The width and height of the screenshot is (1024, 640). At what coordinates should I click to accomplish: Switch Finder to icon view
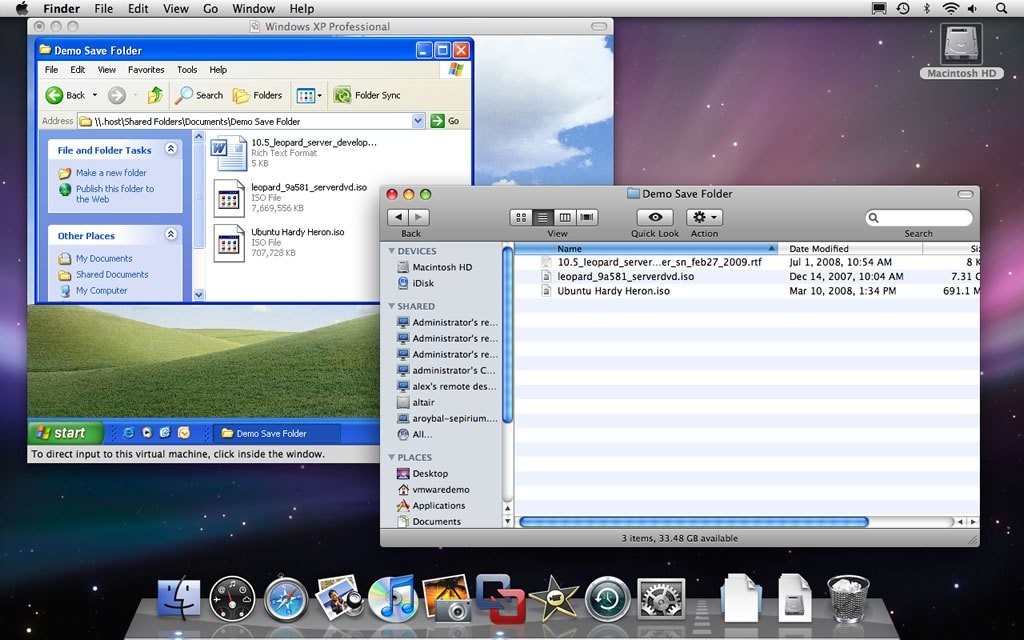(520, 216)
